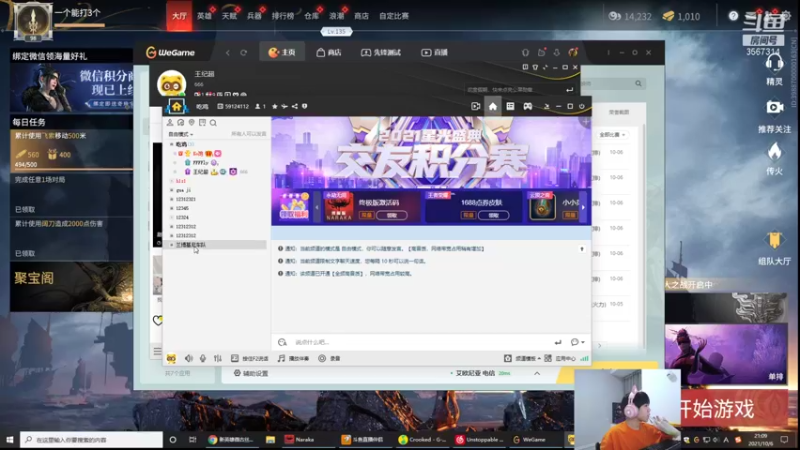Open voice room channel home icon

pos(177,106)
